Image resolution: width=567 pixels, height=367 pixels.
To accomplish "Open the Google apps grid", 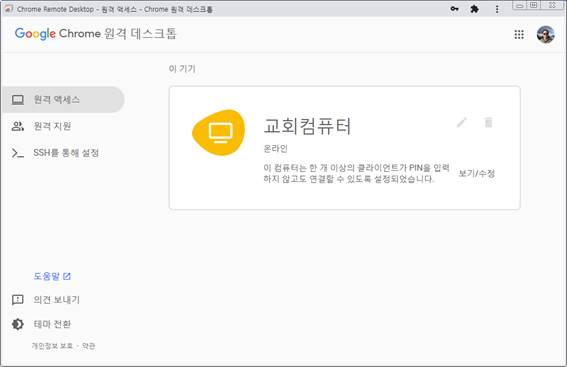I will (519, 34).
